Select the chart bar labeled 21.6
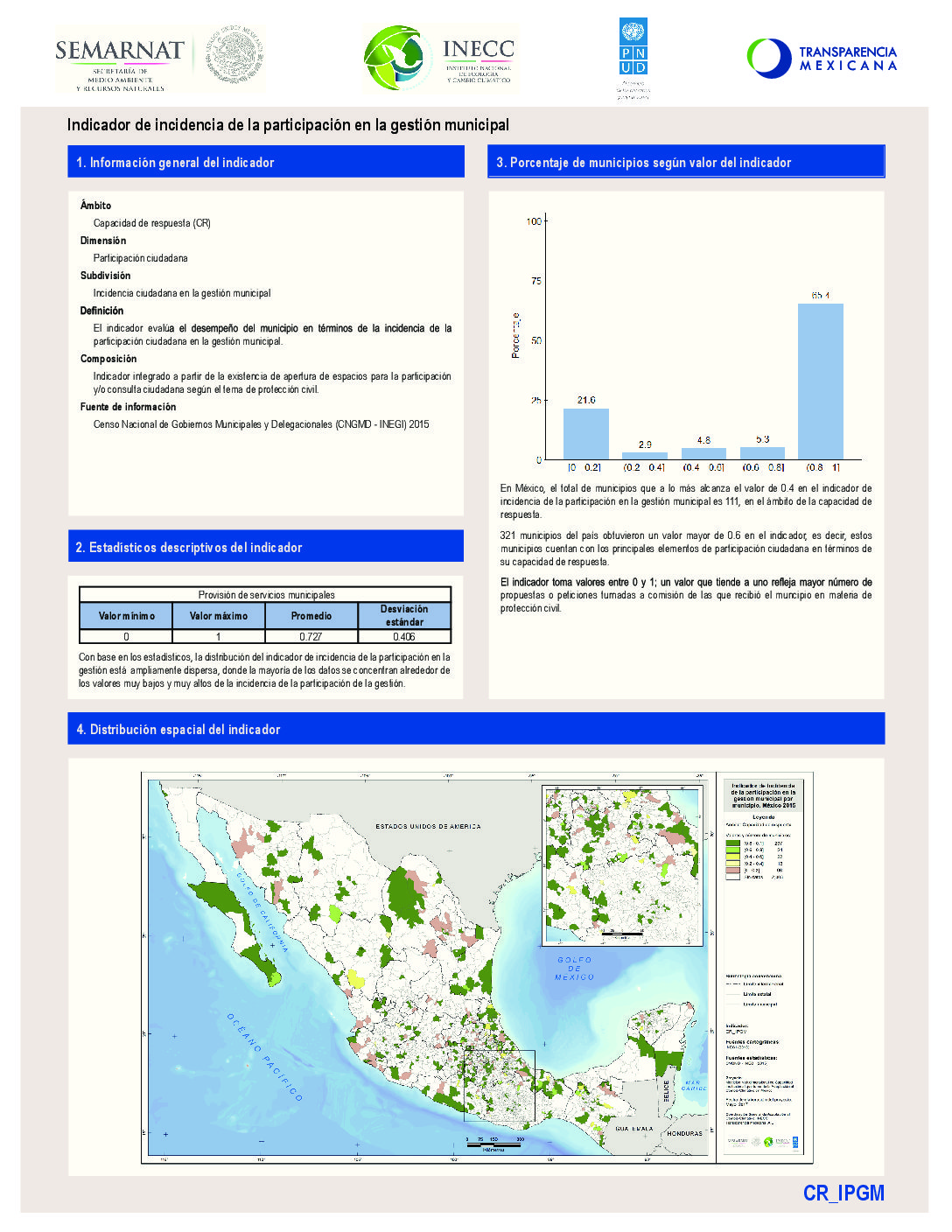 [x=585, y=434]
